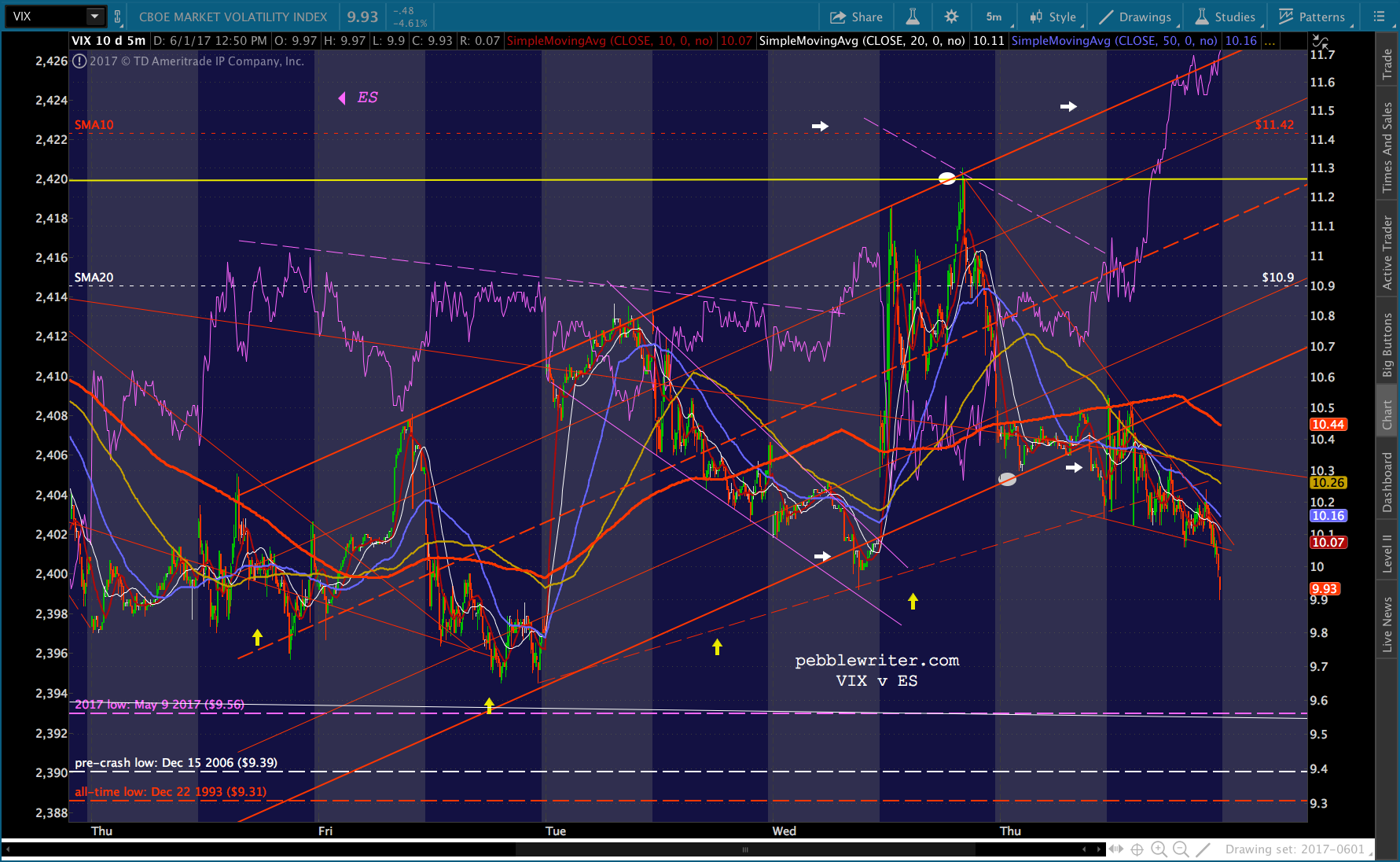Screen dimensions: 1400x862
Task: Click the red 10.44 price bubble
Action: 1328,425
